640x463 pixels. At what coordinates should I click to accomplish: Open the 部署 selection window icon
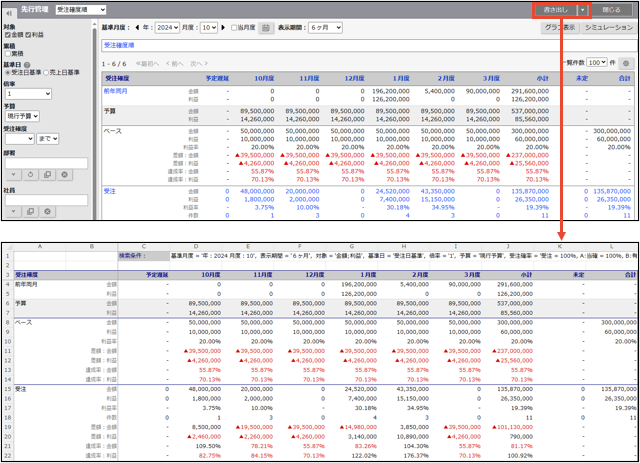click(x=47, y=175)
